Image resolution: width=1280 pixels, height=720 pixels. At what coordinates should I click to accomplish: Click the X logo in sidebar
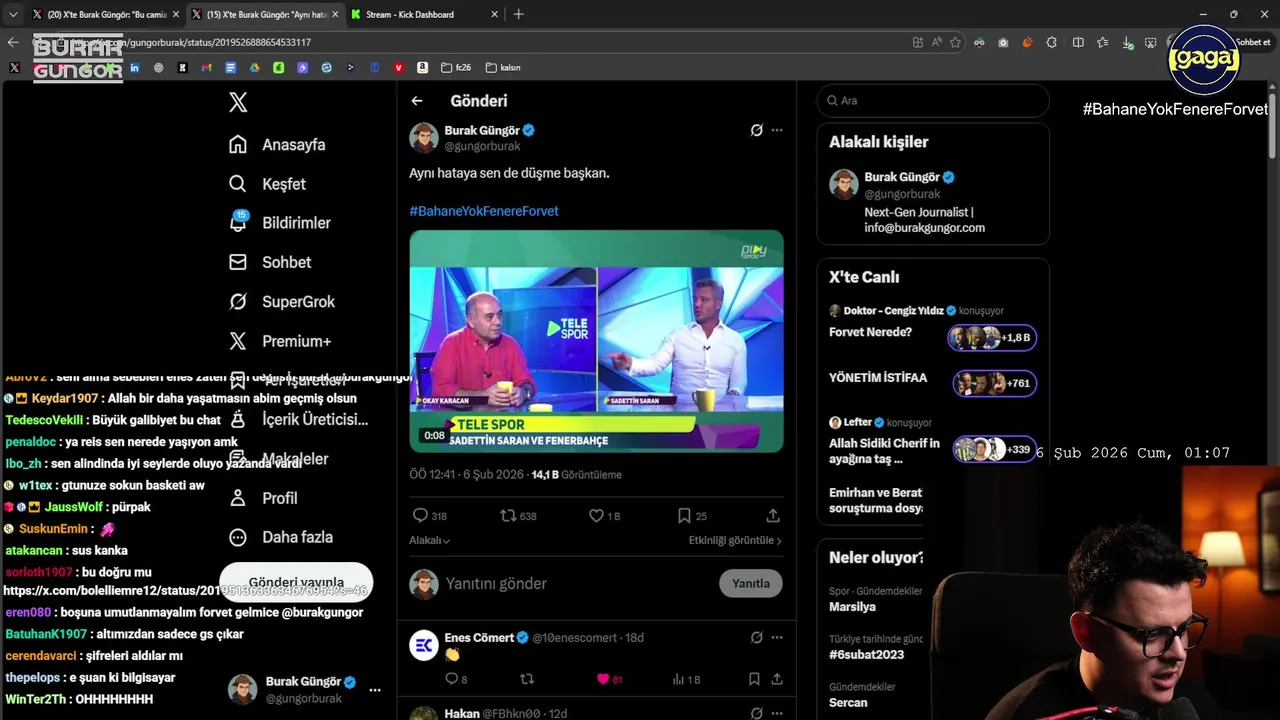tap(238, 102)
